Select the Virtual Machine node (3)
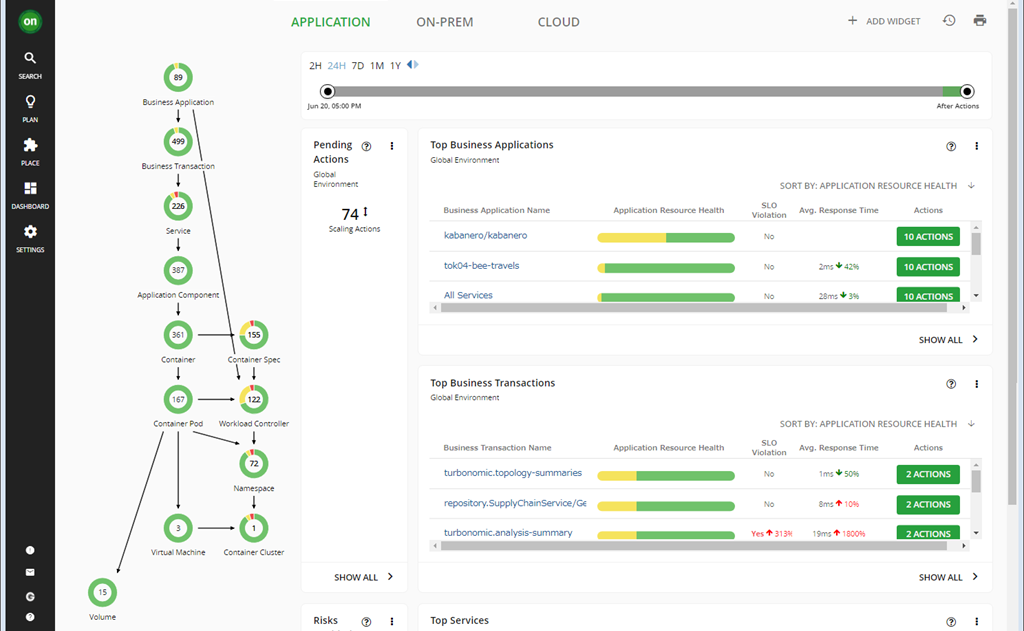The image size is (1024, 631). (x=178, y=528)
